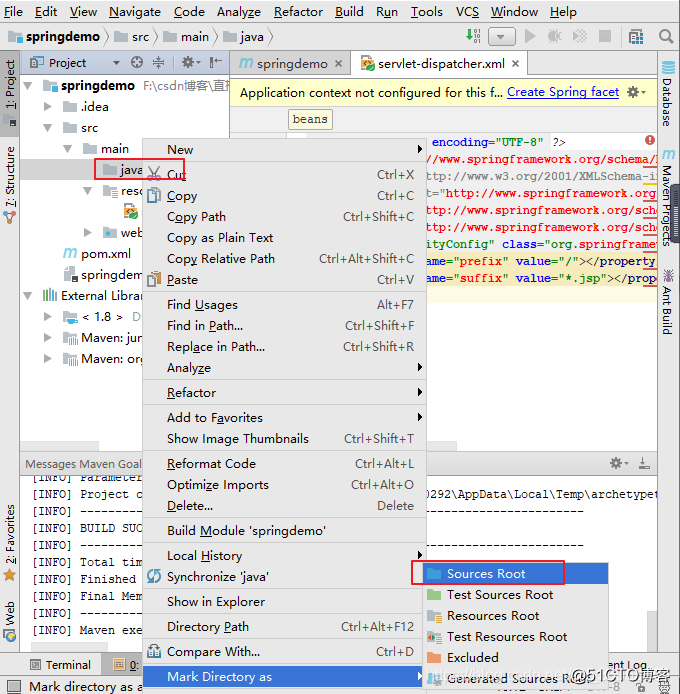Click the Make Project build icon

click(x=473, y=36)
